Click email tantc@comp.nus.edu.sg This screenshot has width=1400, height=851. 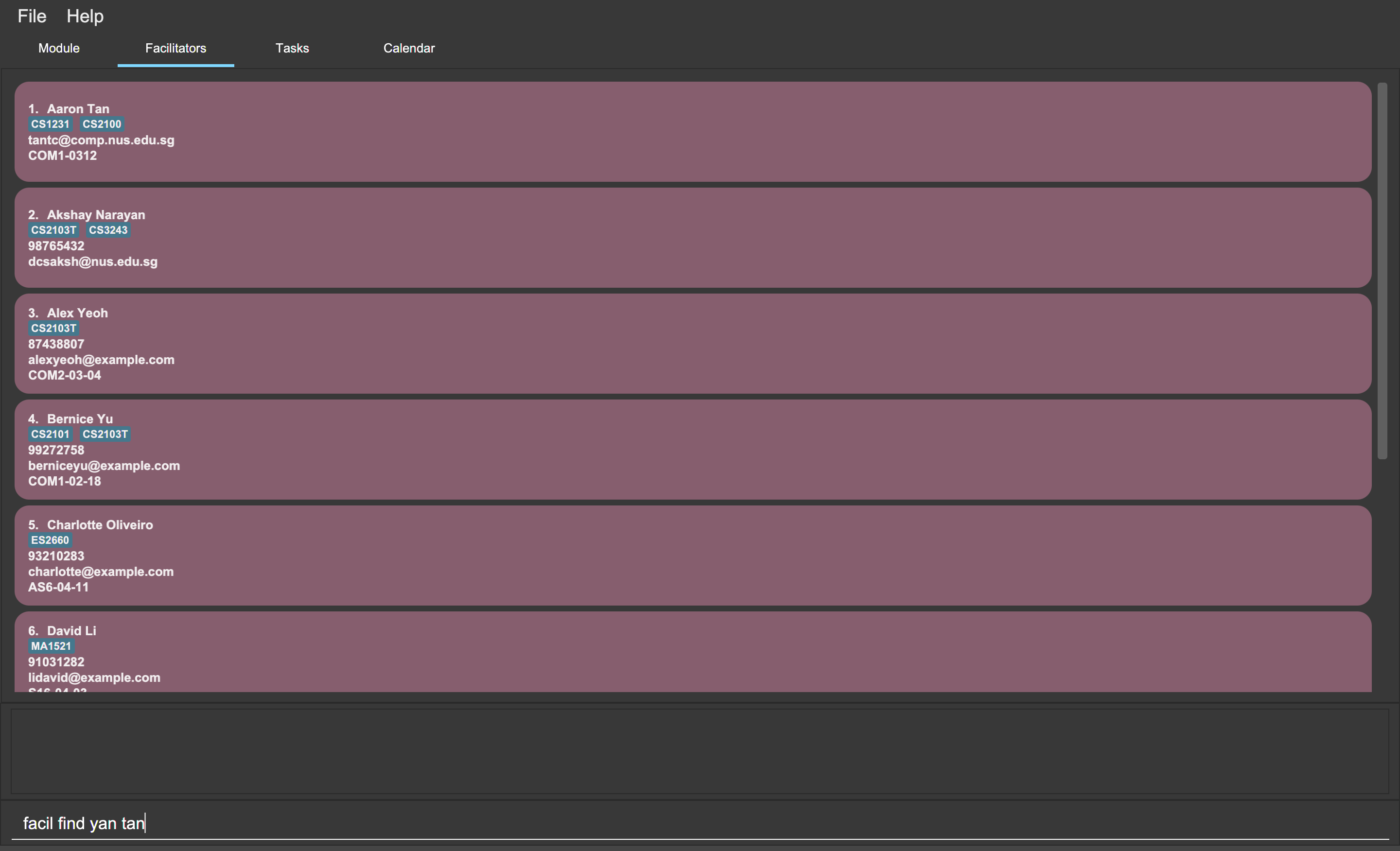point(101,140)
